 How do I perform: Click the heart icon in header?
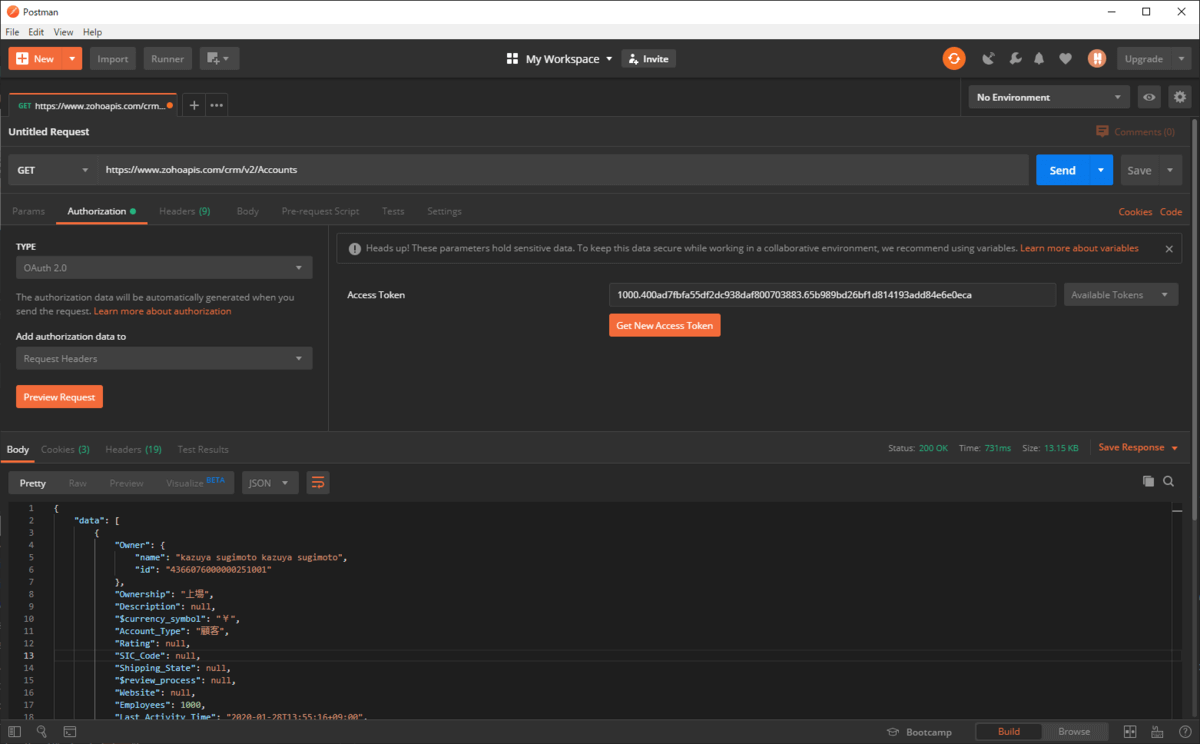[x=1065, y=59]
